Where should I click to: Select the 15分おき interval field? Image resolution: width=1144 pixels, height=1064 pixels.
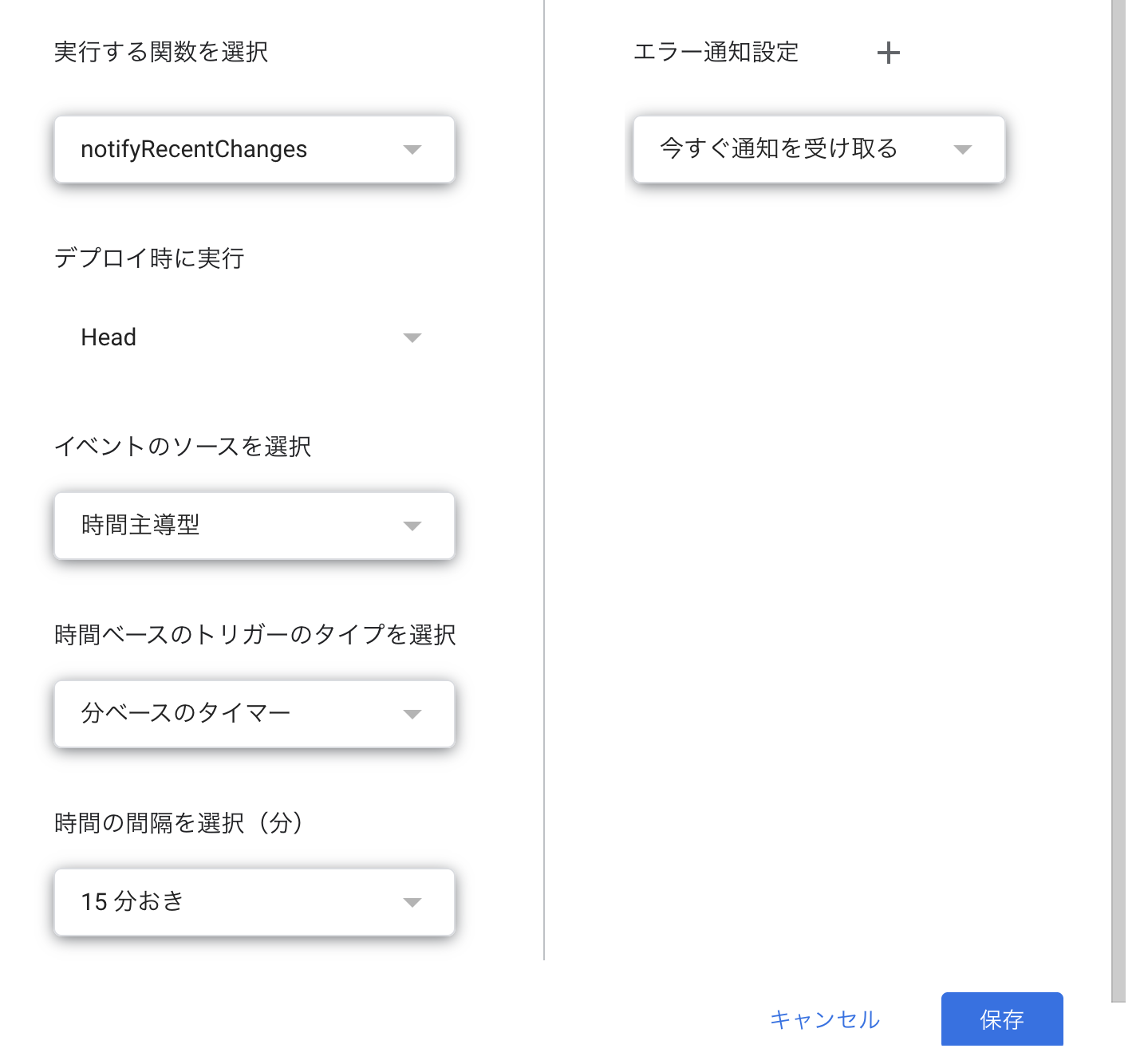pyautogui.click(x=199, y=902)
